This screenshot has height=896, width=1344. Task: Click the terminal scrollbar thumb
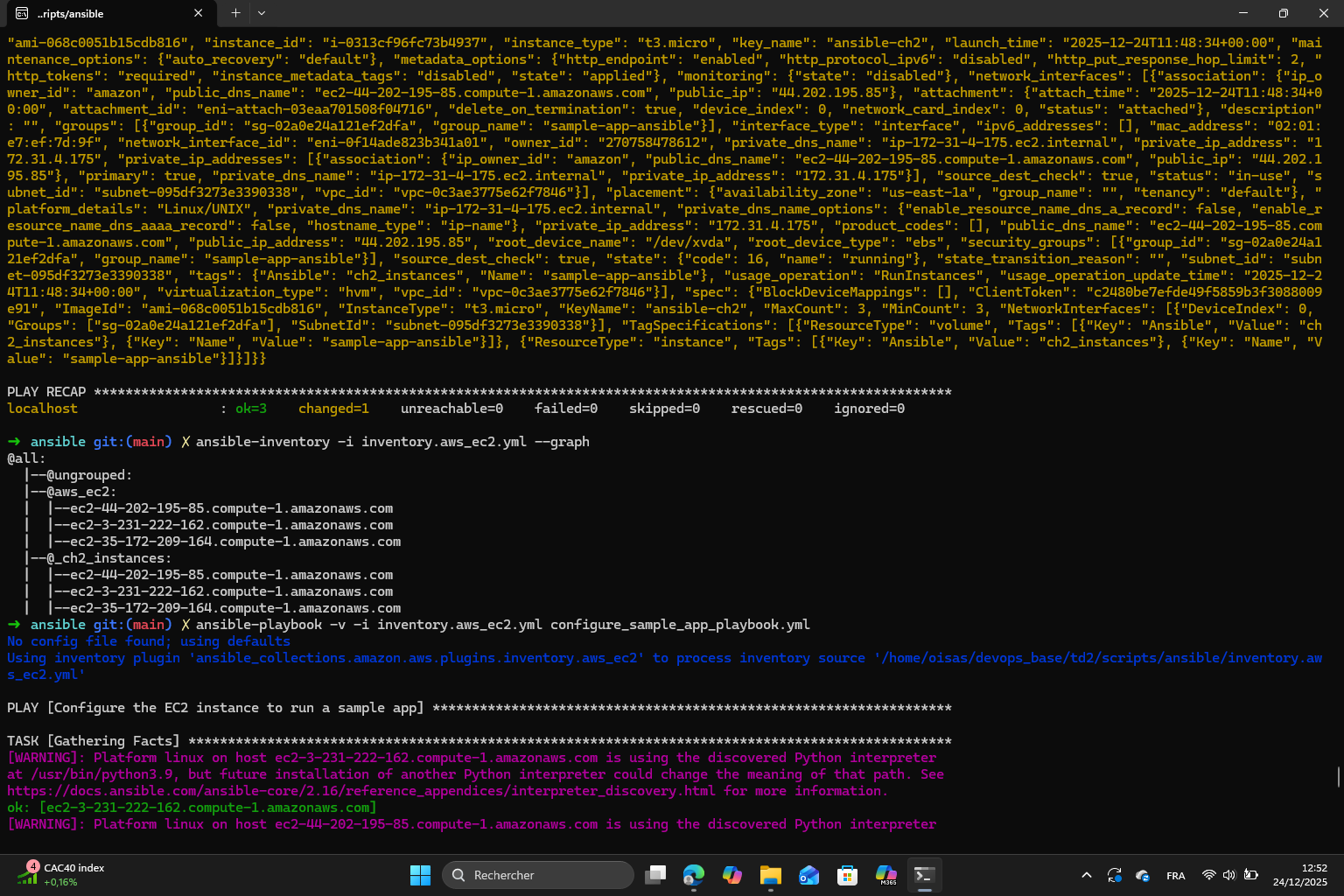pyautogui.click(x=1338, y=776)
